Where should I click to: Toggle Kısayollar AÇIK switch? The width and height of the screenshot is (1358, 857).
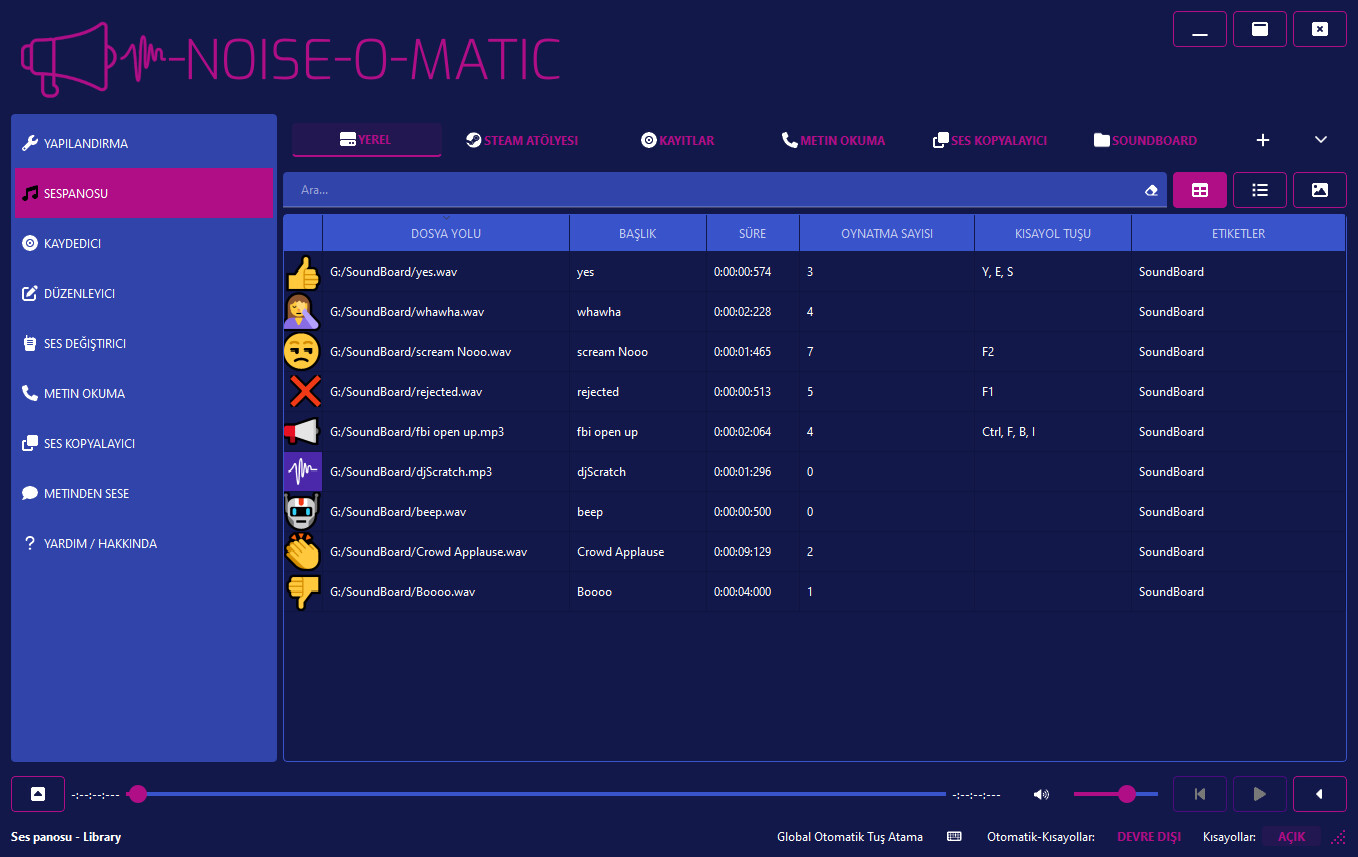(1291, 836)
